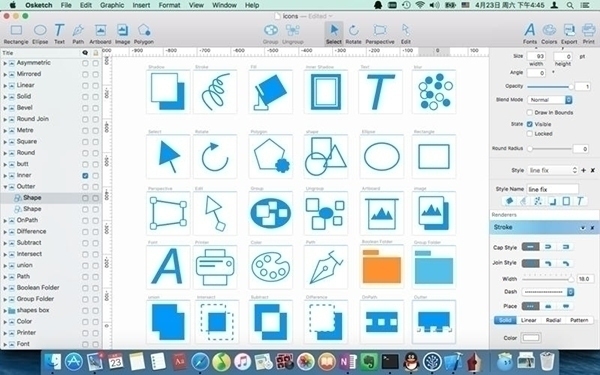Open the Graphic menu

click(112, 5)
